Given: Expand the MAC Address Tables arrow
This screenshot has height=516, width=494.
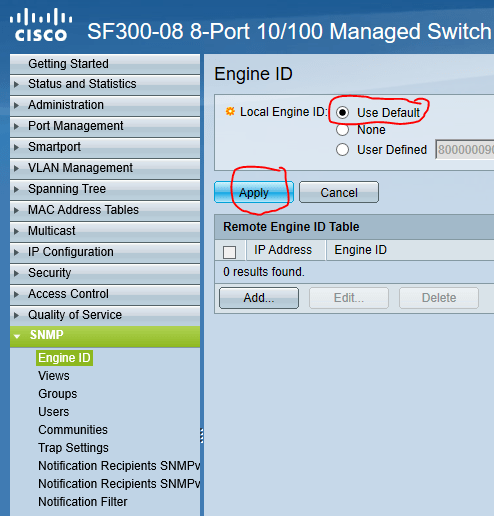Looking at the screenshot, I should [16, 210].
